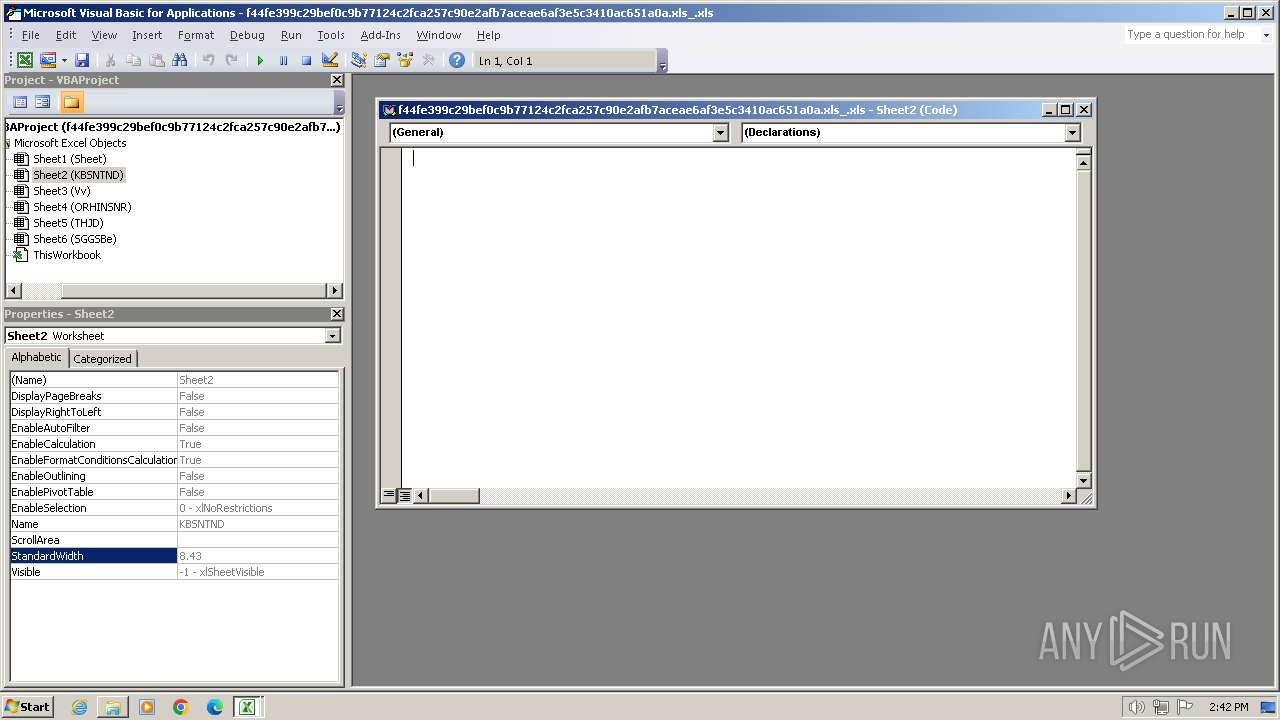Open the Insert object dropdown arrow

tap(64, 61)
